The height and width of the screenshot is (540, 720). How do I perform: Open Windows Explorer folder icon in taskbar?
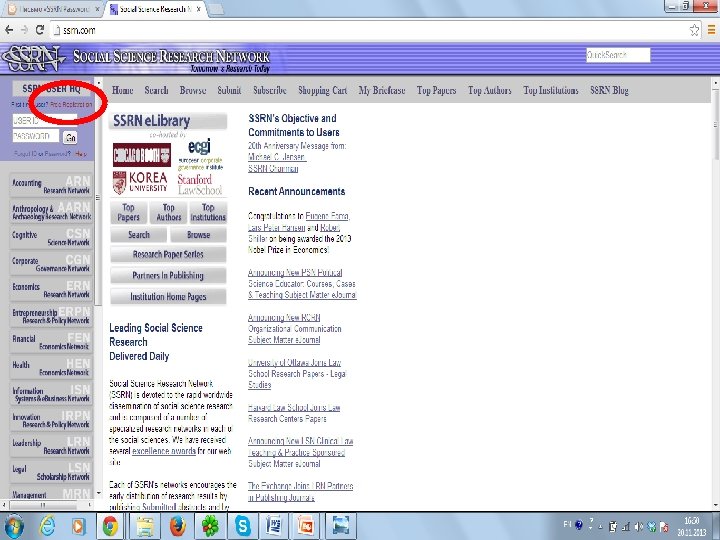(x=145, y=526)
